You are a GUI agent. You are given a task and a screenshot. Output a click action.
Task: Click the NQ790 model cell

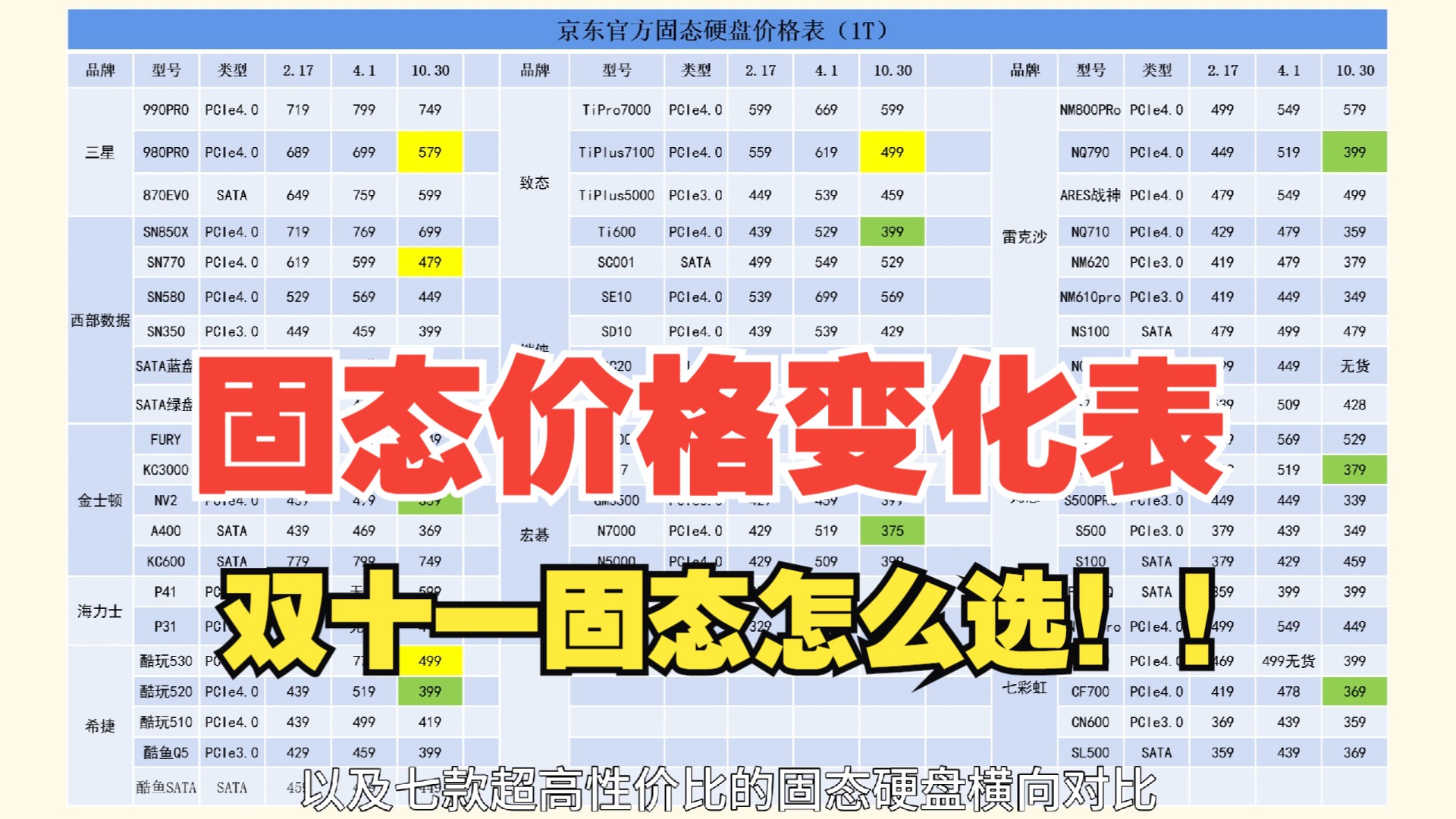pyautogui.click(x=1090, y=152)
